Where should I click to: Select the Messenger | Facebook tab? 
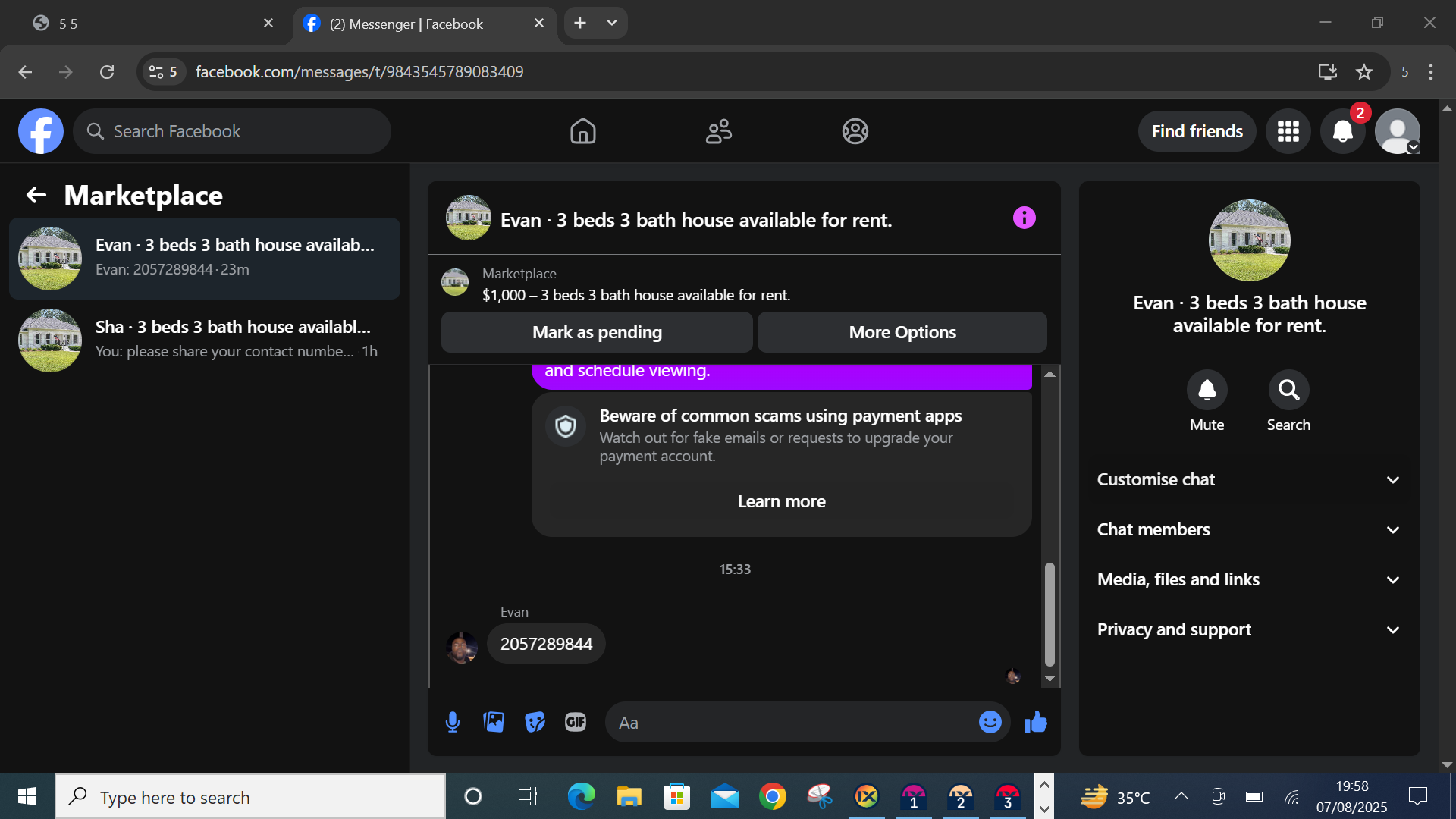[x=425, y=24]
